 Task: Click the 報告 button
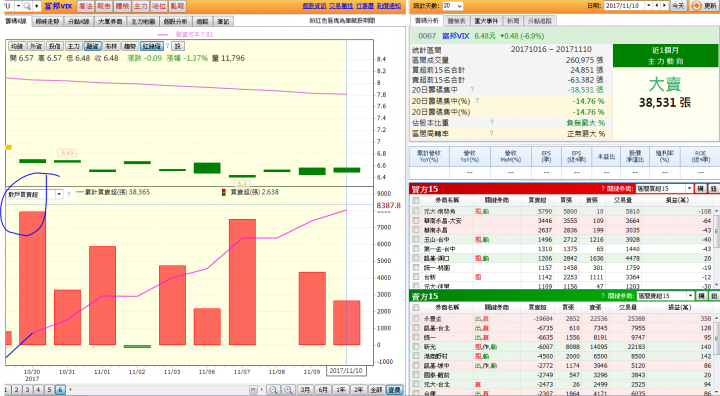[x=104, y=6]
